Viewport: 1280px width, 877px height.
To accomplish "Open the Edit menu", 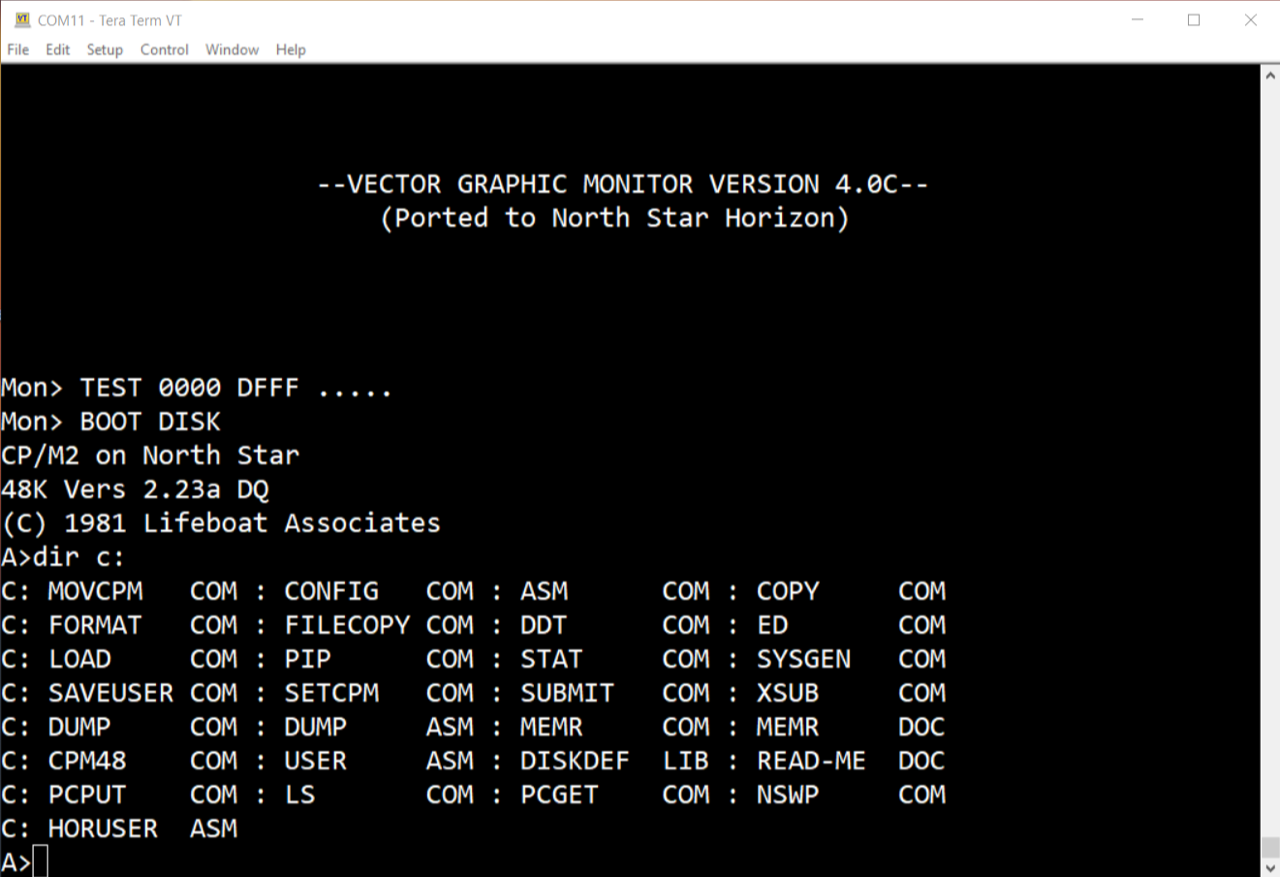I will pos(58,49).
